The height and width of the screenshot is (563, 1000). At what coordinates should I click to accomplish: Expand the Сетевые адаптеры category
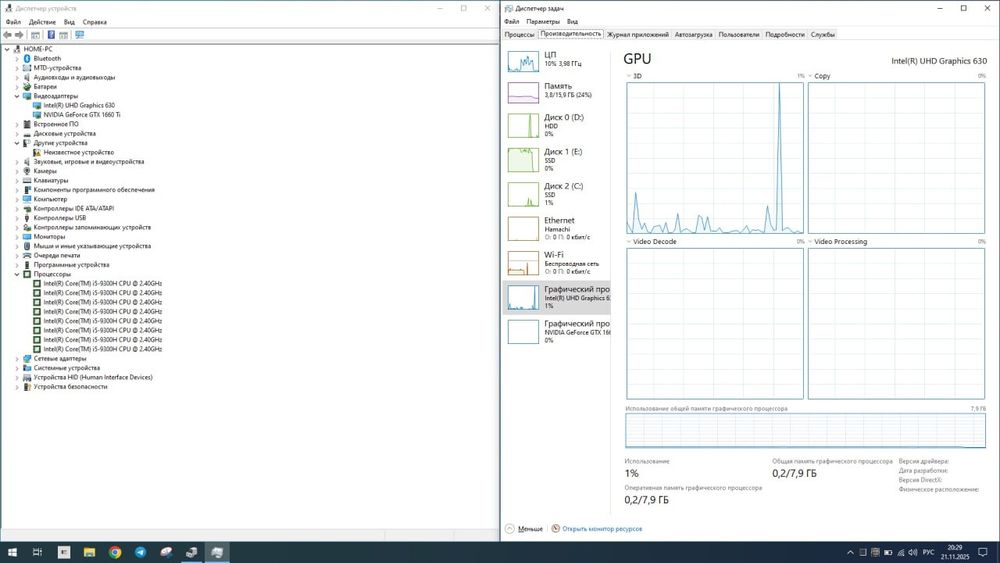[x=17, y=359]
